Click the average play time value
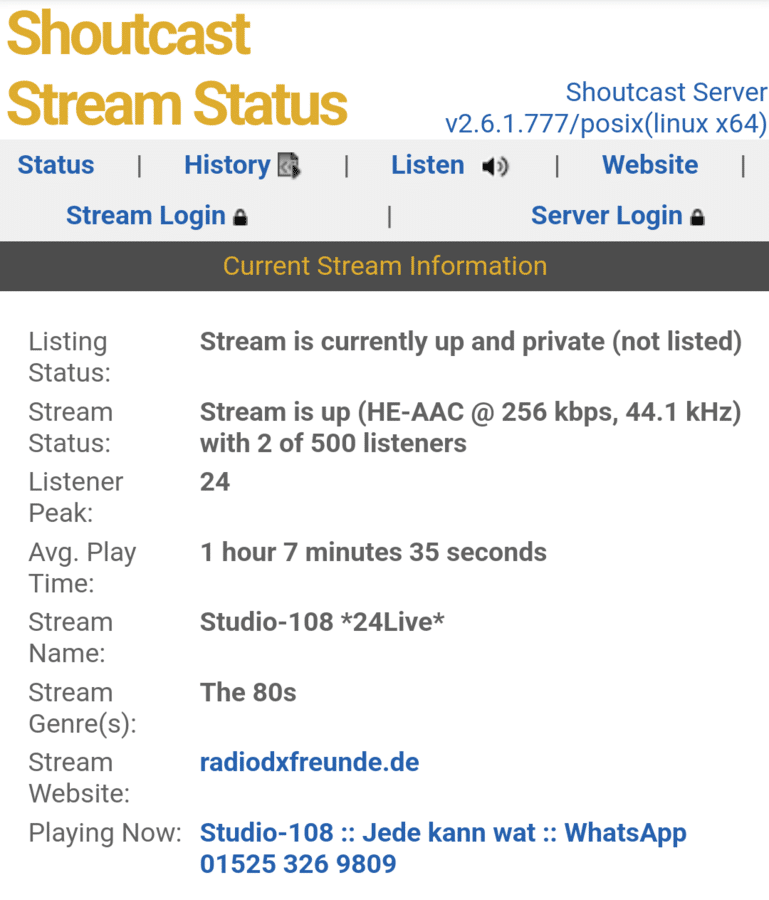 pyautogui.click(x=373, y=552)
